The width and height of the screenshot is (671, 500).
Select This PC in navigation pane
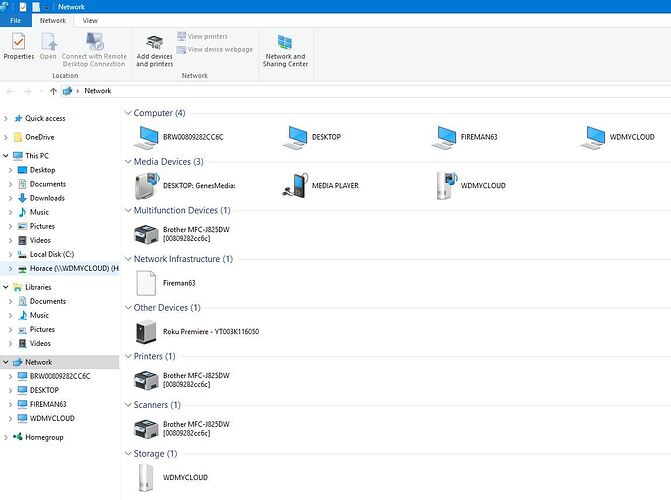click(x=37, y=156)
